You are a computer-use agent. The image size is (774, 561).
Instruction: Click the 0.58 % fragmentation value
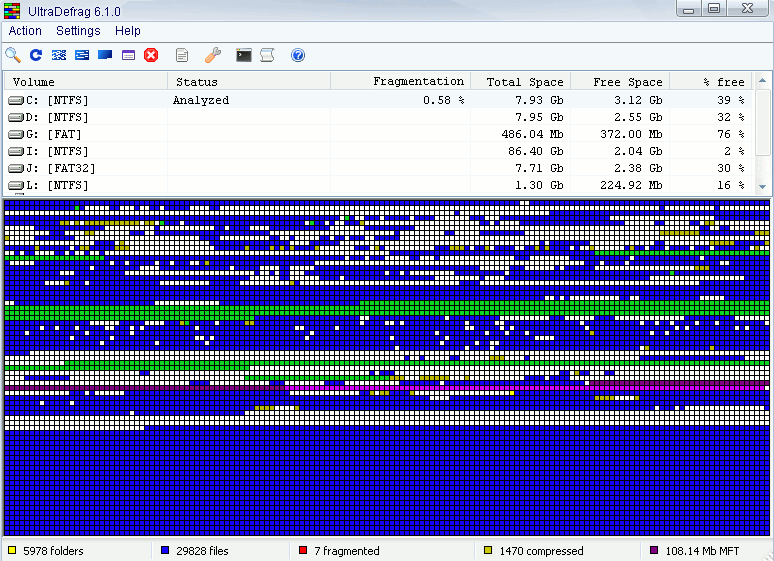click(443, 100)
